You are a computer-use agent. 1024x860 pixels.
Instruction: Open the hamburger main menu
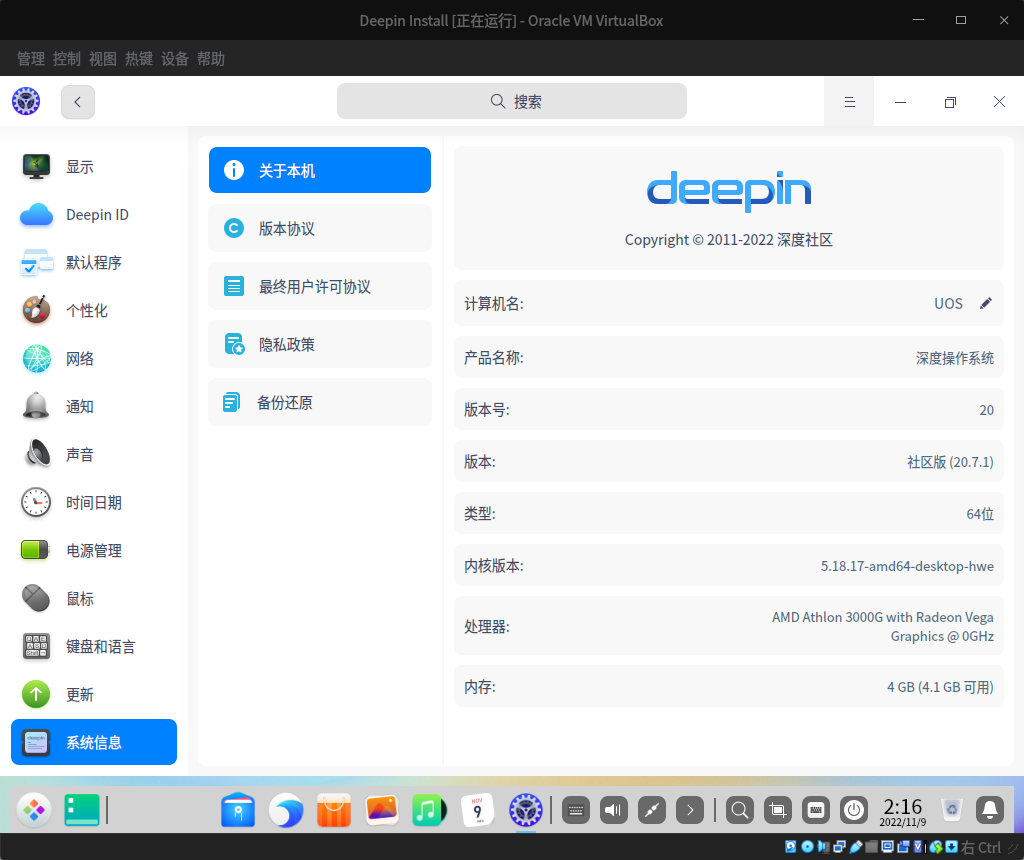click(x=850, y=102)
